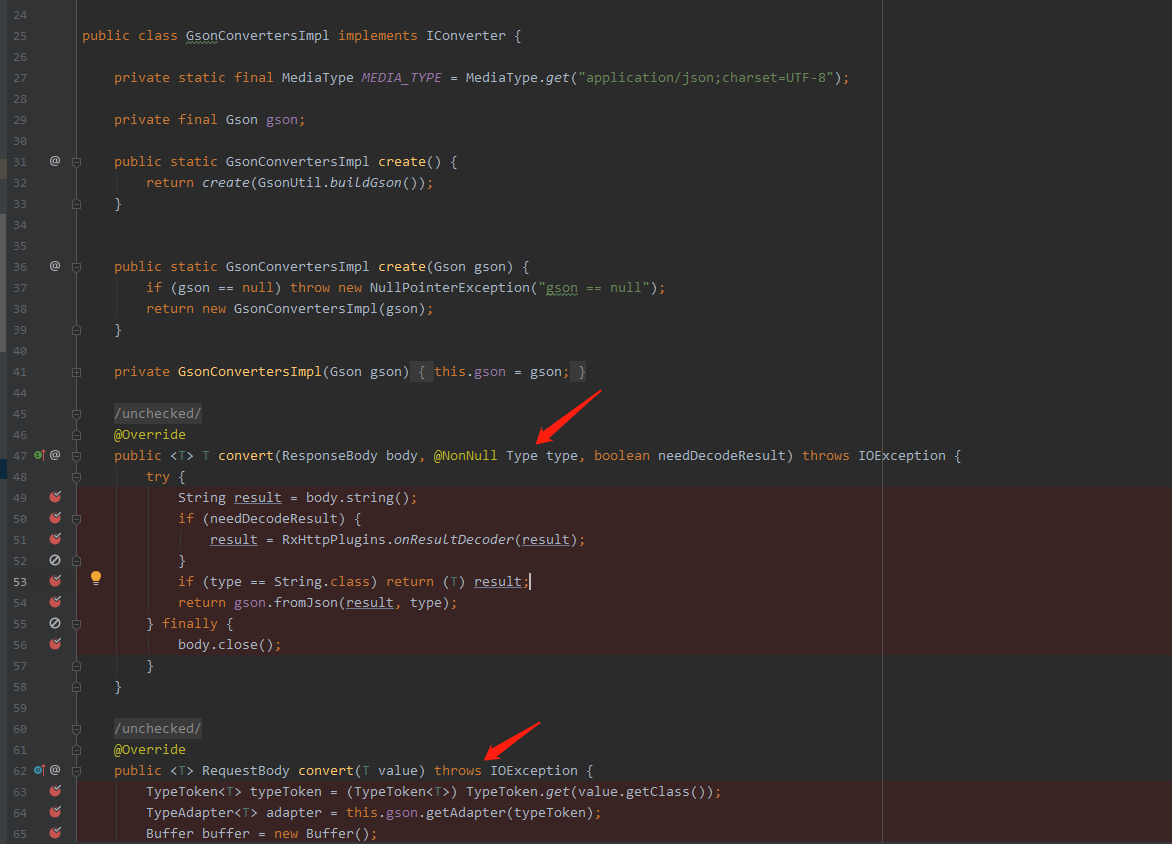Click the overriding method icon beside line 62

(x=38, y=770)
